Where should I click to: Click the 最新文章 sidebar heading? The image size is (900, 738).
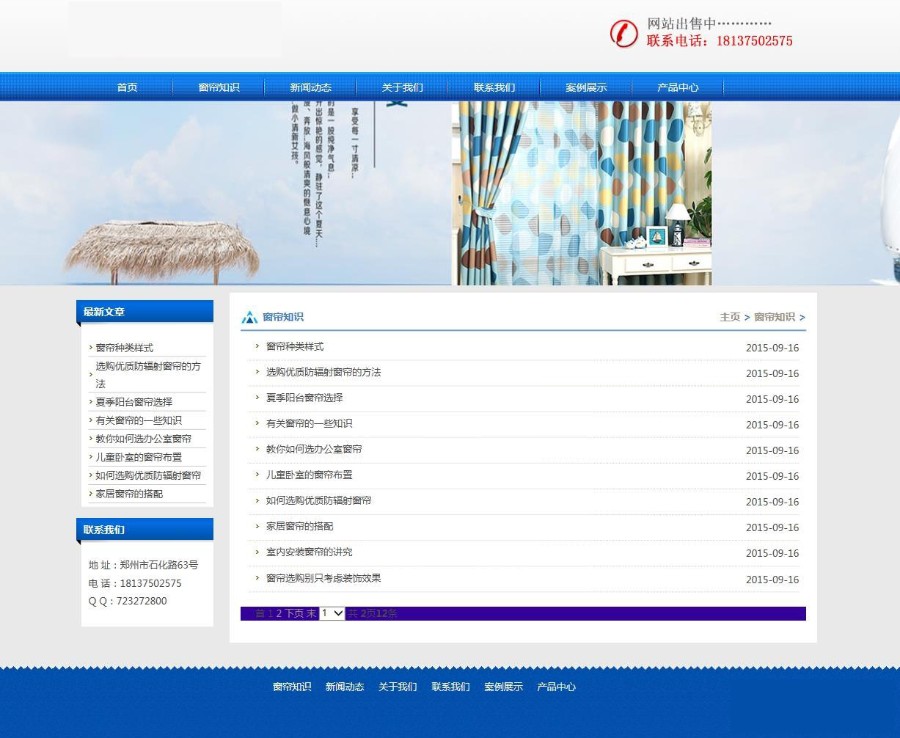coord(104,312)
